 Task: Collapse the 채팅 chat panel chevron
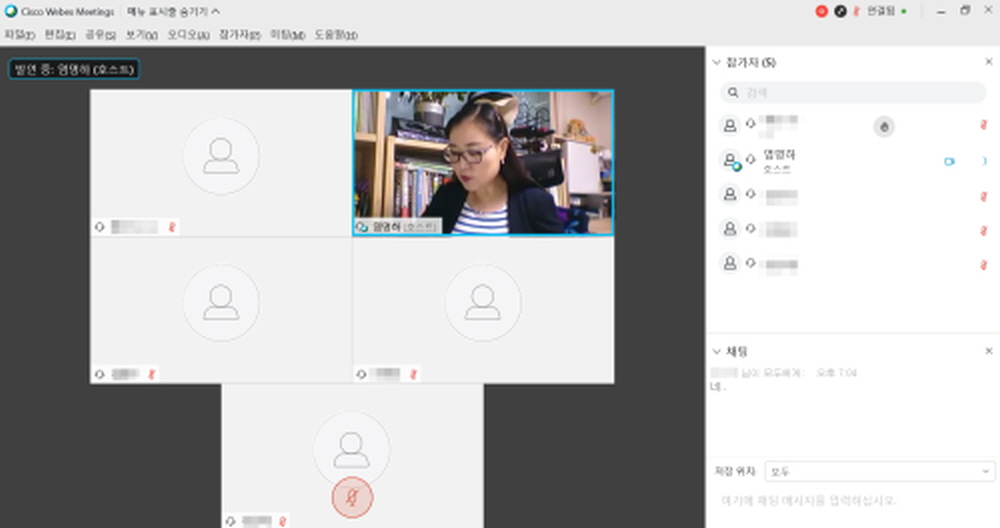(716, 351)
